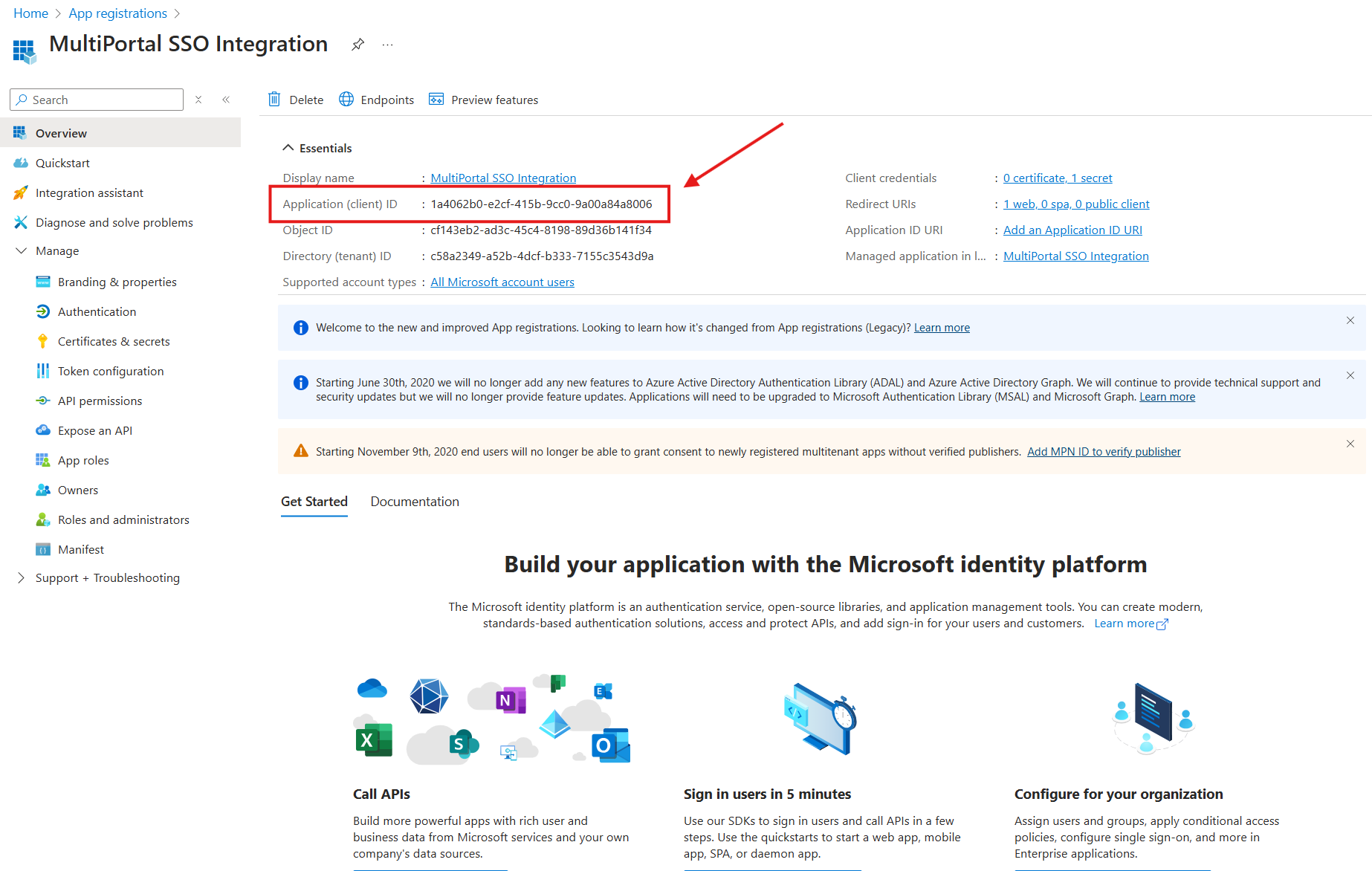Viewport: 1372px width, 871px height.
Task: Dismiss the verified publisher warning banner
Action: pyautogui.click(x=1350, y=444)
